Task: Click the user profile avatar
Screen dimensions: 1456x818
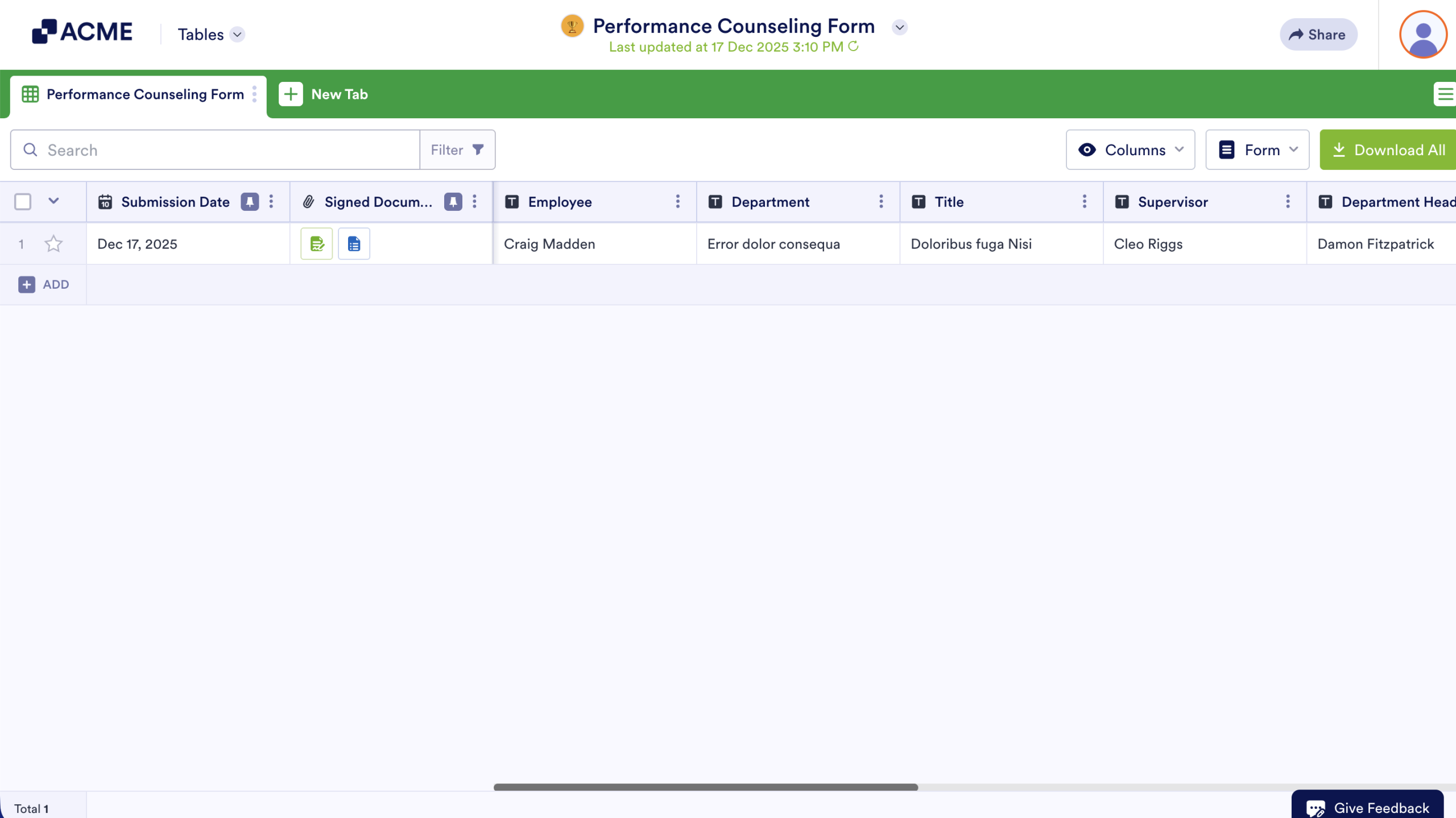Action: point(1422,35)
